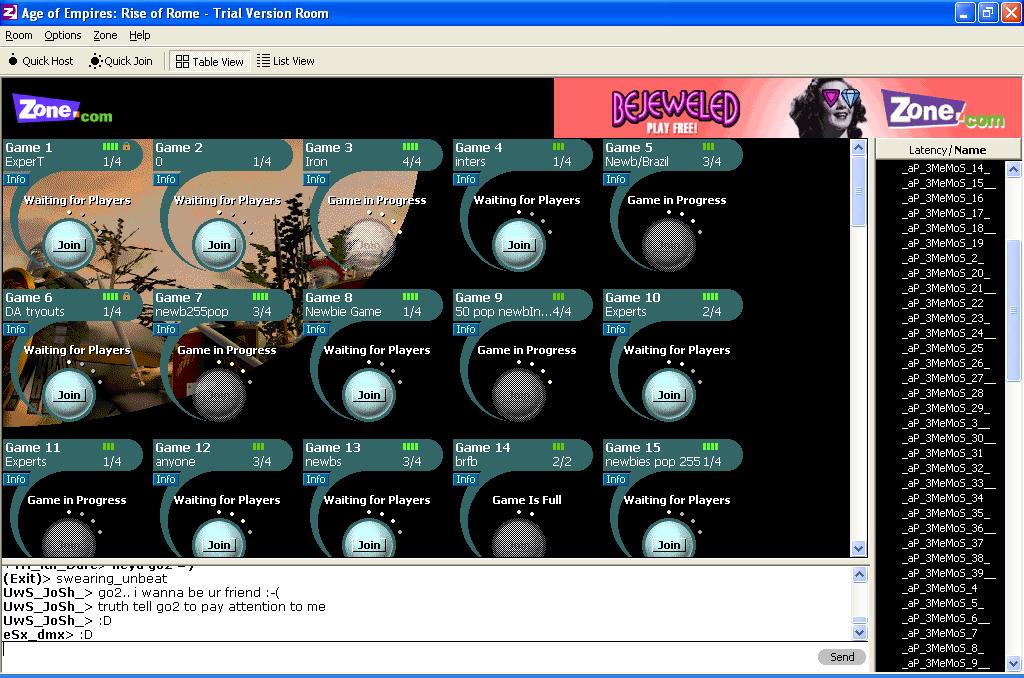Join Game 6 DA tryouts

69,395
